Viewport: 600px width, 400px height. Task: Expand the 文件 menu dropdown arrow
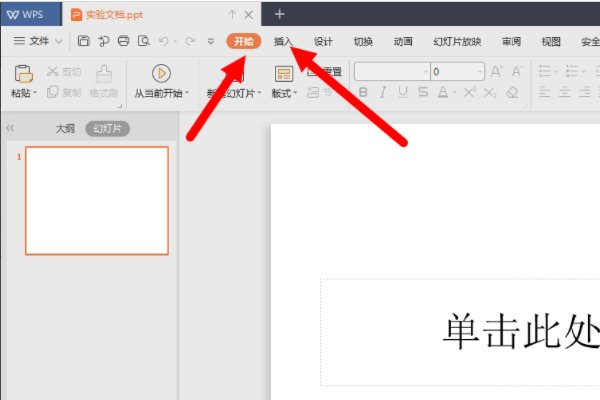[x=59, y=41]
